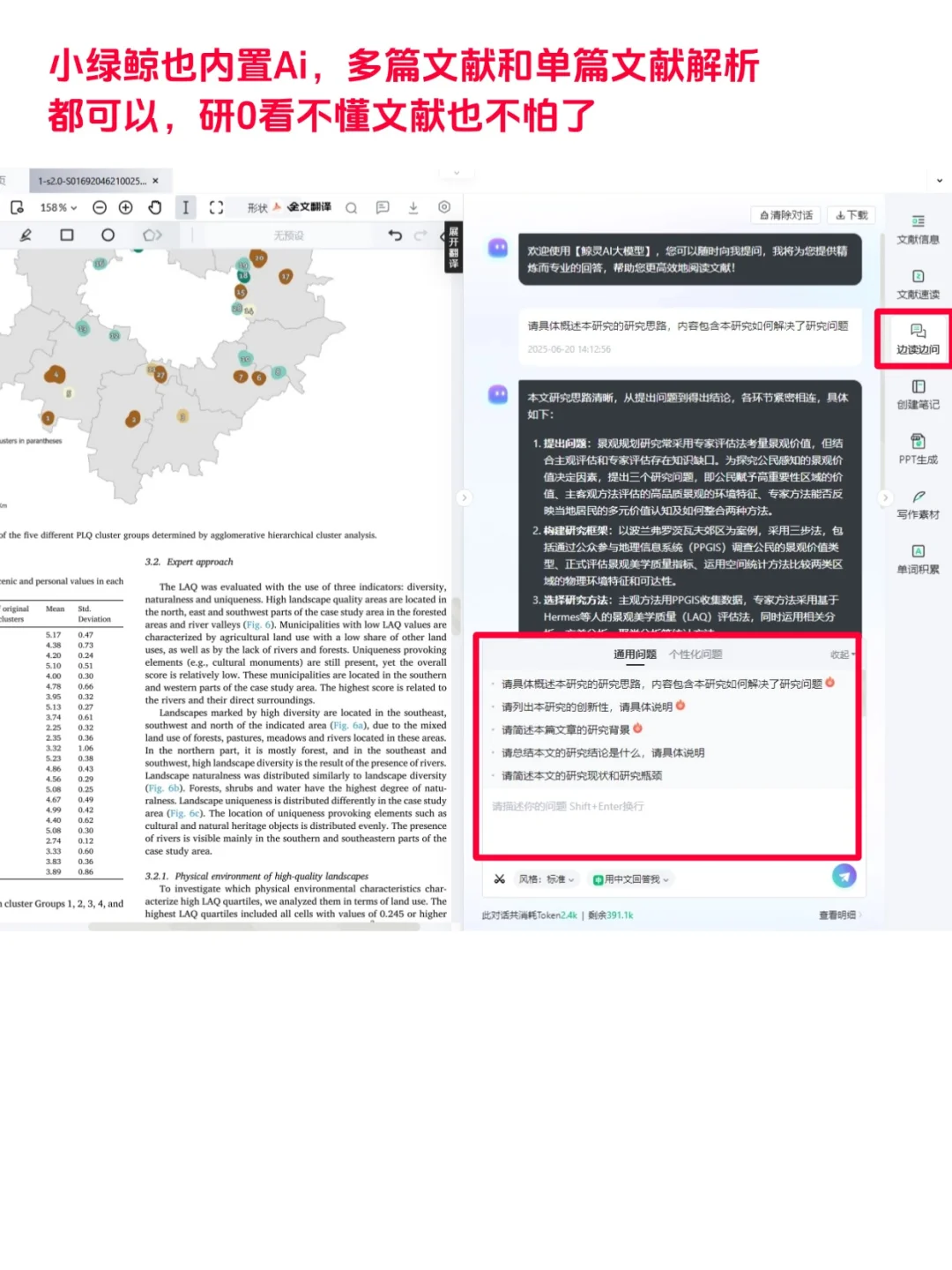
Task: Click 清除对话 clear conversation button
Action: tap(786, 215)
